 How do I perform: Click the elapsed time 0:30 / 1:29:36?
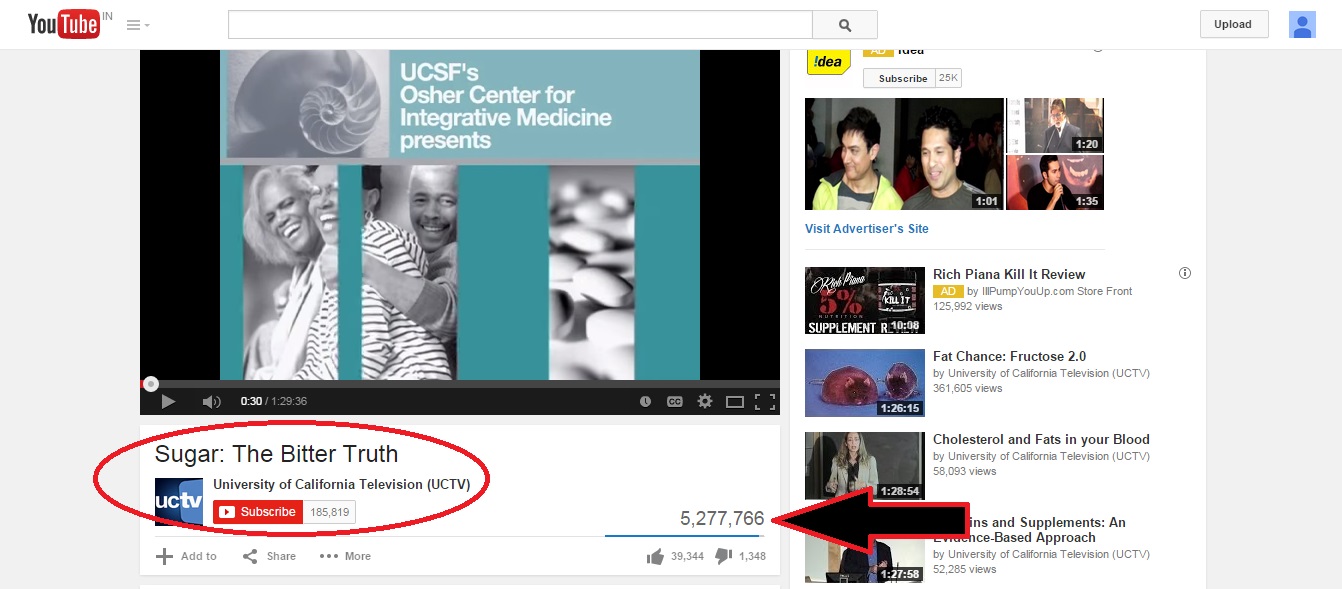[273, 402]
